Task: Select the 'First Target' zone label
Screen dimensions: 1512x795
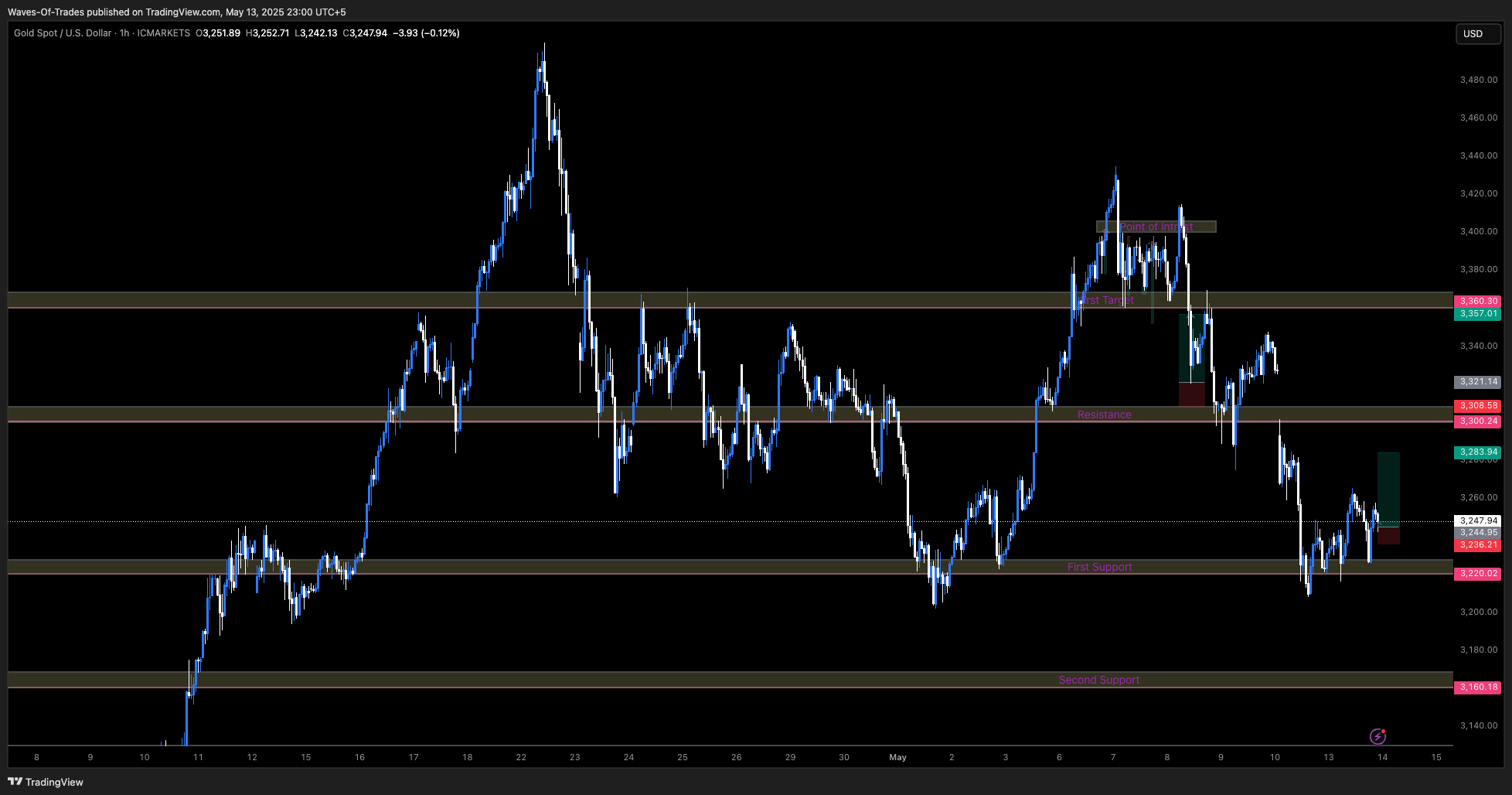Action: point(1106,300)
